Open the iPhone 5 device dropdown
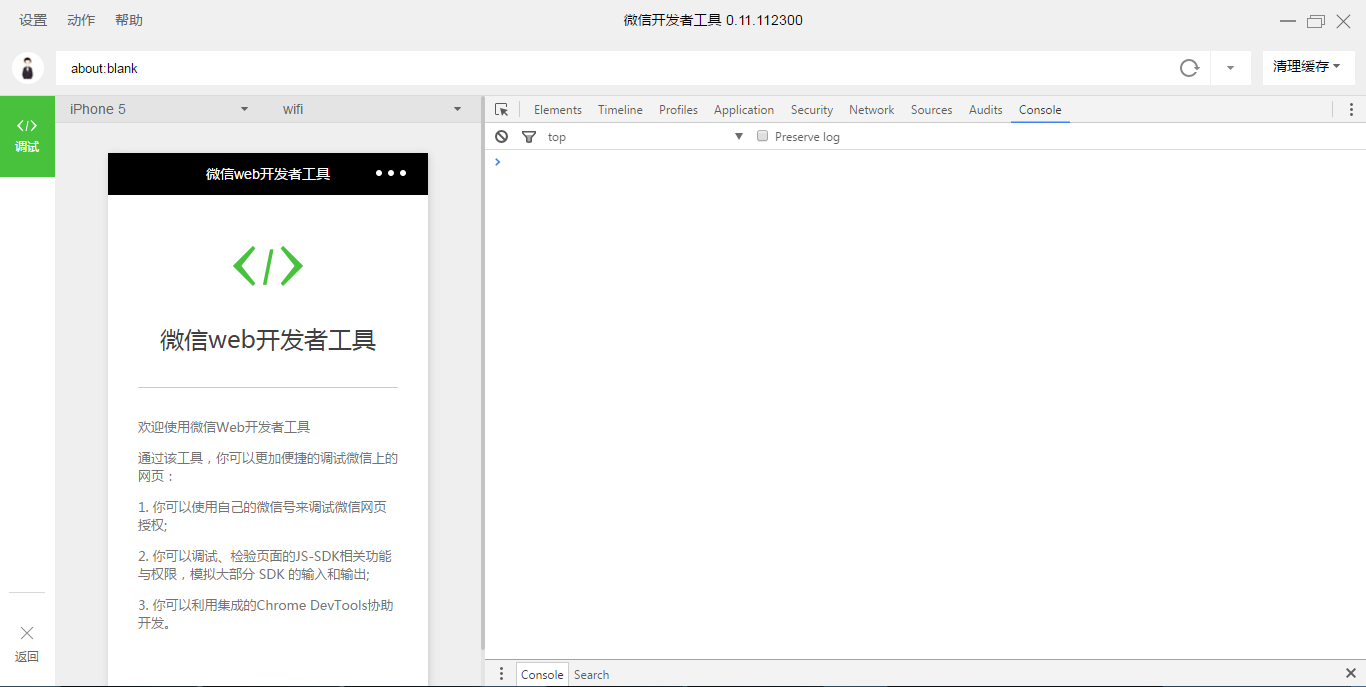 click(x=159, y=109)
